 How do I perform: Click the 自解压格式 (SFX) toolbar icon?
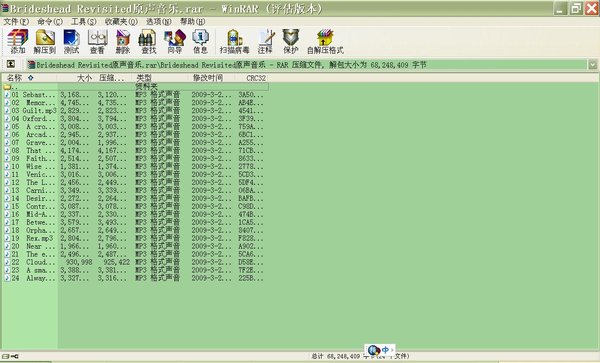click(325, 41)
